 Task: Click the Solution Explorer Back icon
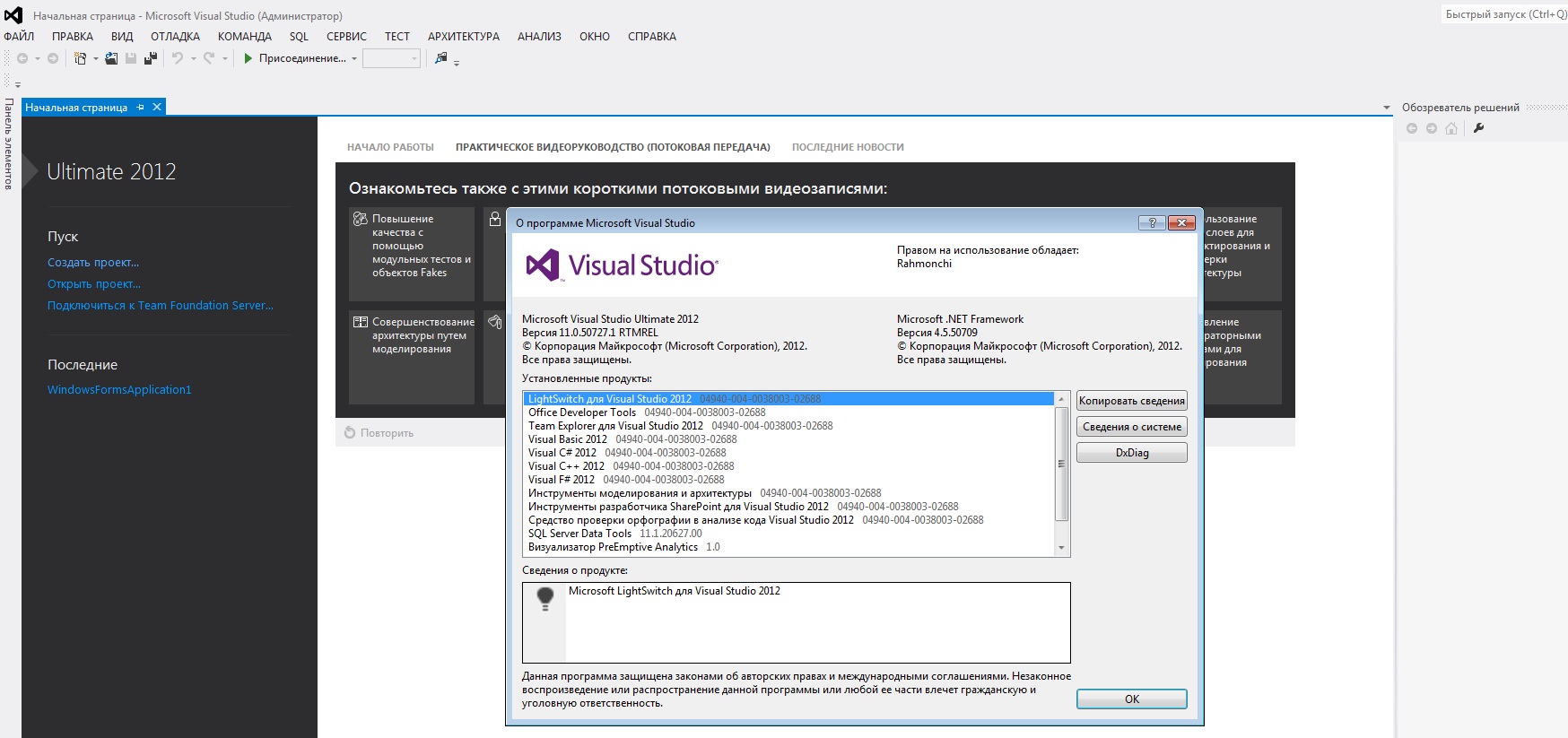click(x=1412, y=128)
